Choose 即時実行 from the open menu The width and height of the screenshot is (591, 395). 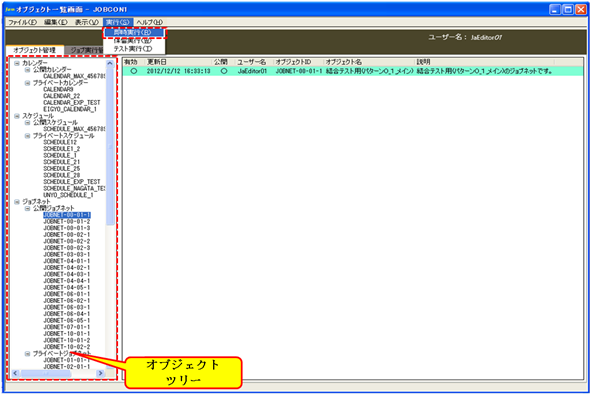point(134,32)
